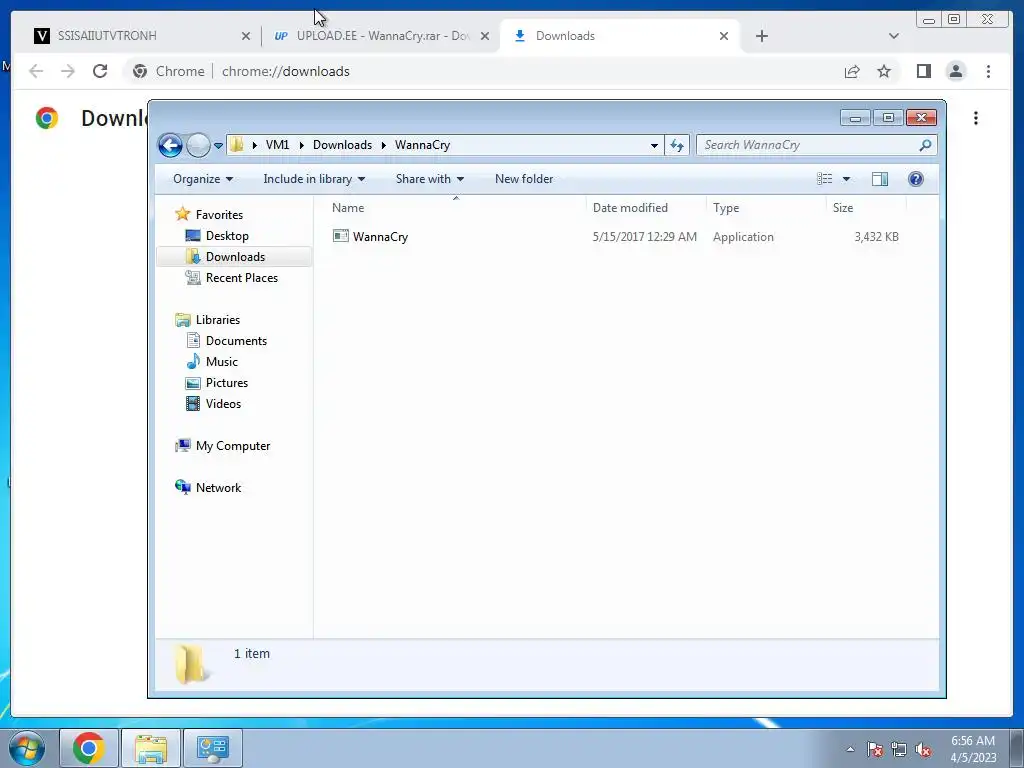Sort by the Name column header

coord(348,208)
